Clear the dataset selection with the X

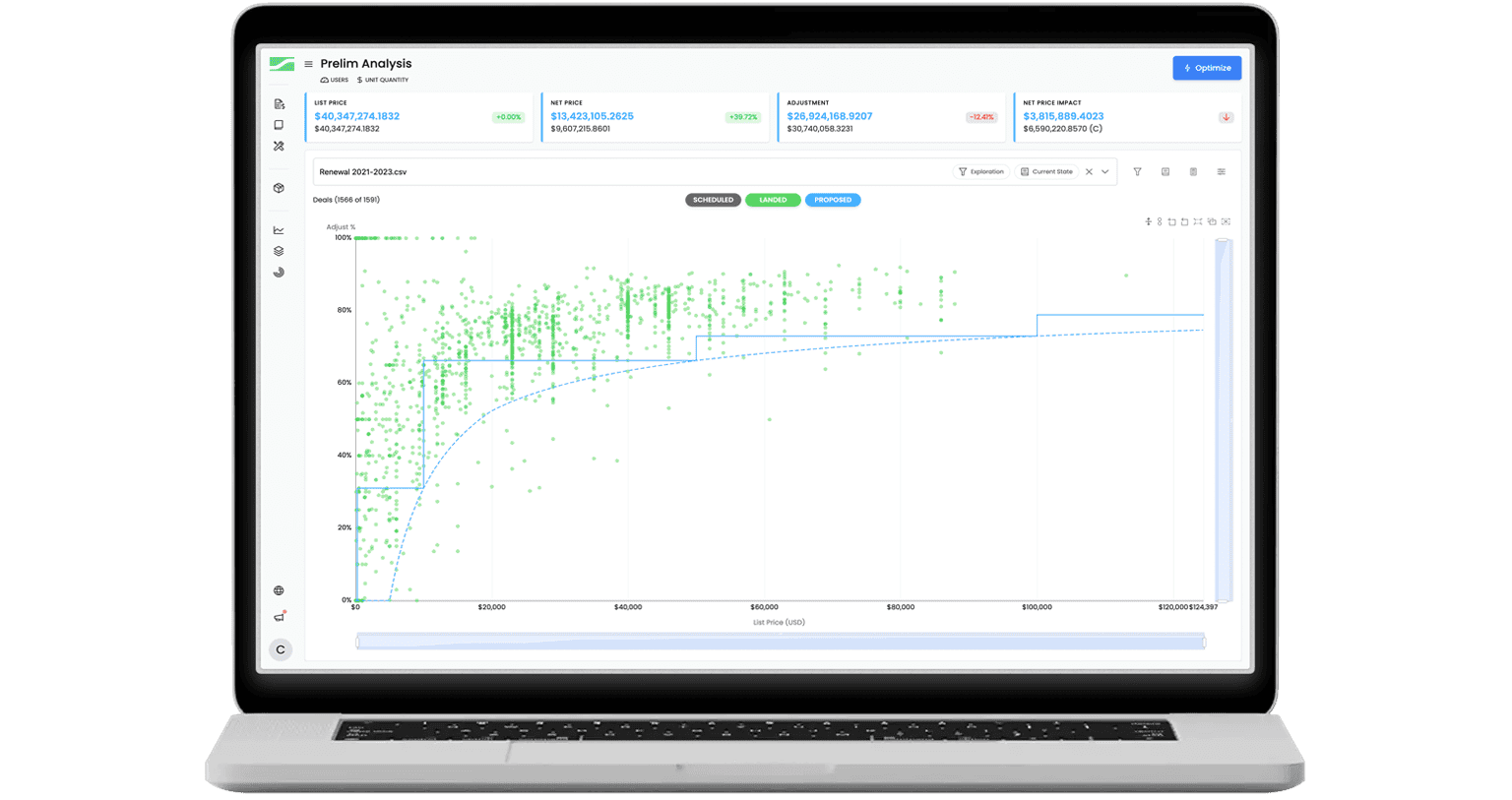[x=1089, y=172]
